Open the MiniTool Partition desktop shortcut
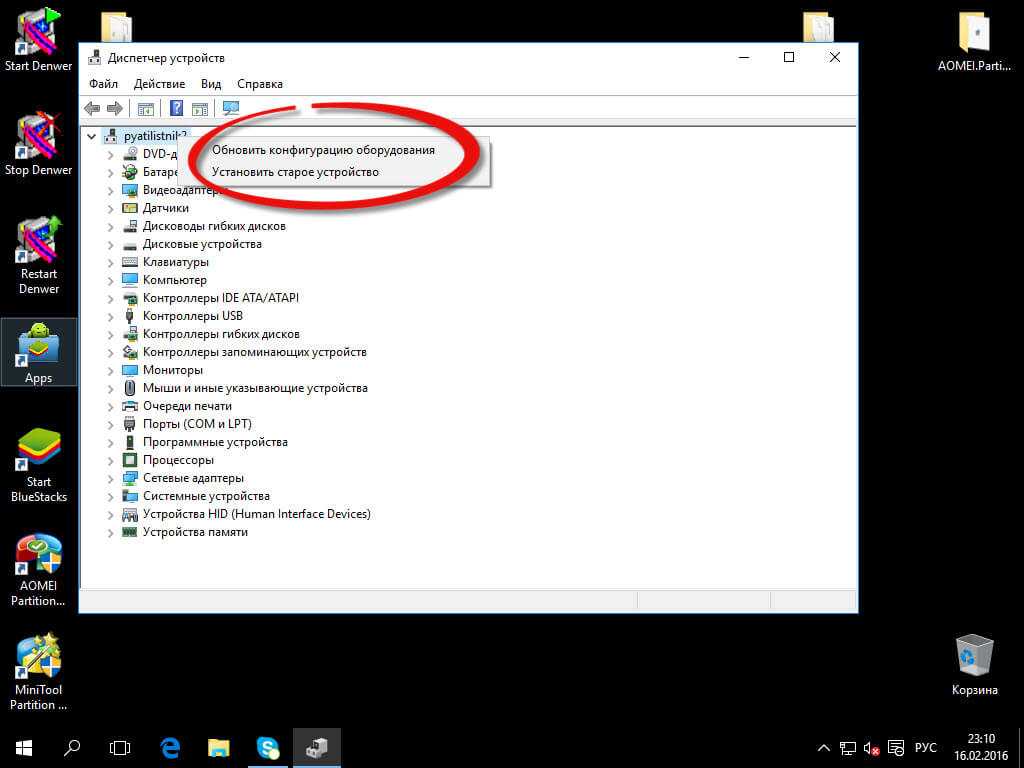Image resolution: width=1024 pixels, height=768 pixels. pos(38,671)
